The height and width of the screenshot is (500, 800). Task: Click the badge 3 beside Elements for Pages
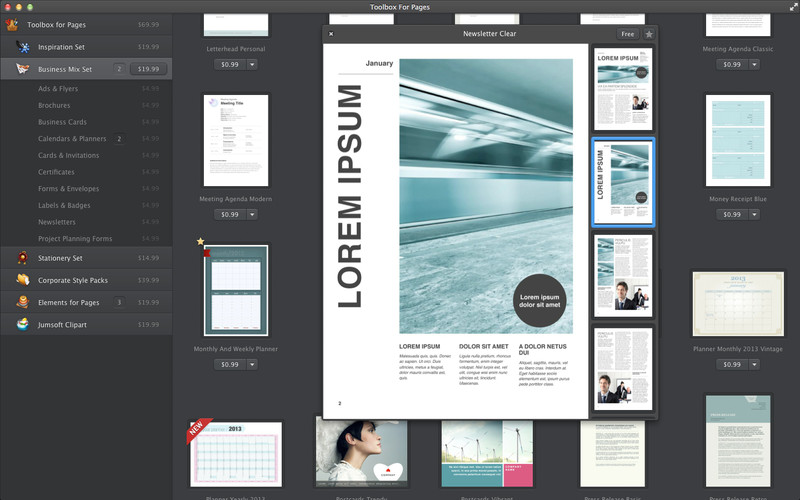pyautogui.click(x=119, y=302)
